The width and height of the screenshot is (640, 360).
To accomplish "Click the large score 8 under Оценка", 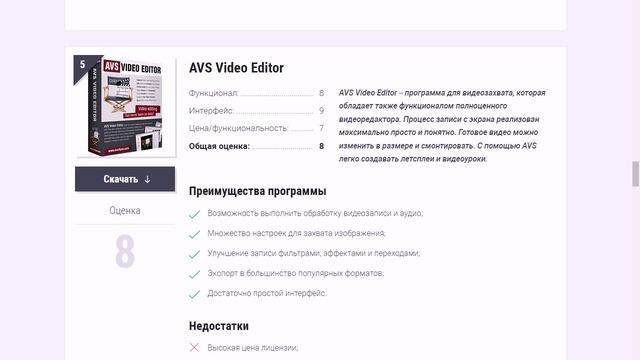I will click(125, 251).
